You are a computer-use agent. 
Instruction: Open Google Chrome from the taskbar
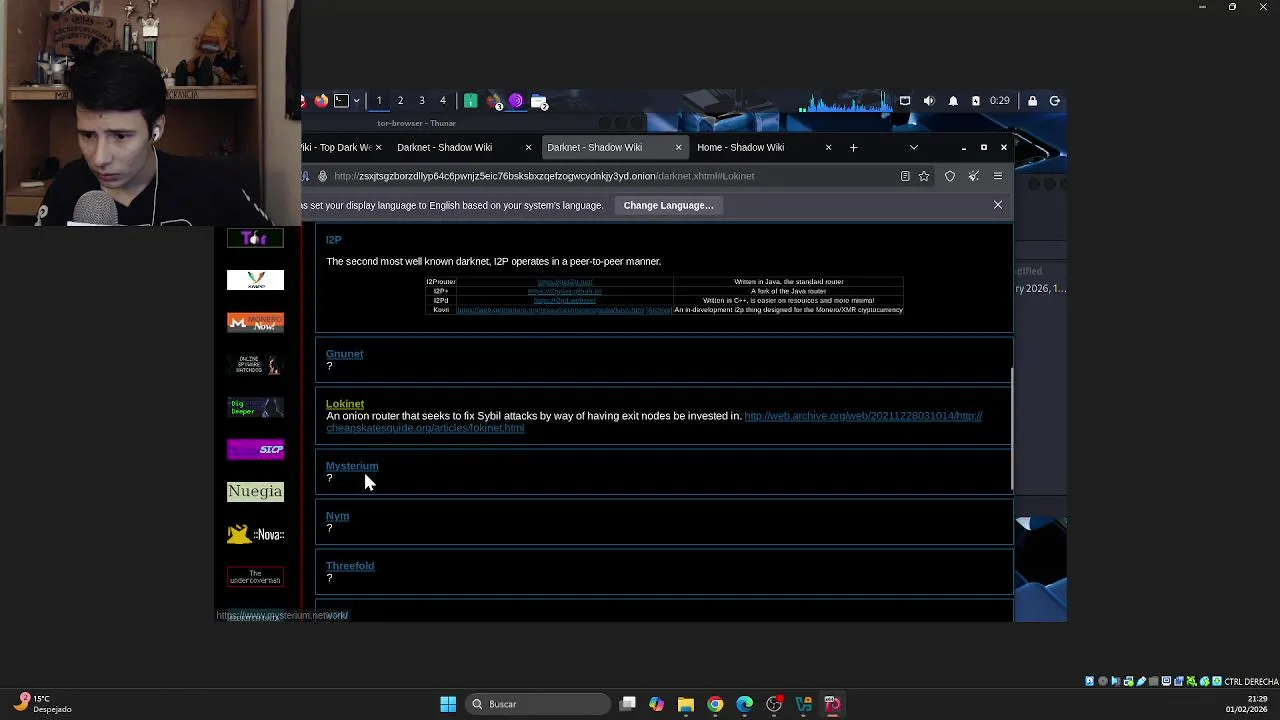(x=715, y=704)
